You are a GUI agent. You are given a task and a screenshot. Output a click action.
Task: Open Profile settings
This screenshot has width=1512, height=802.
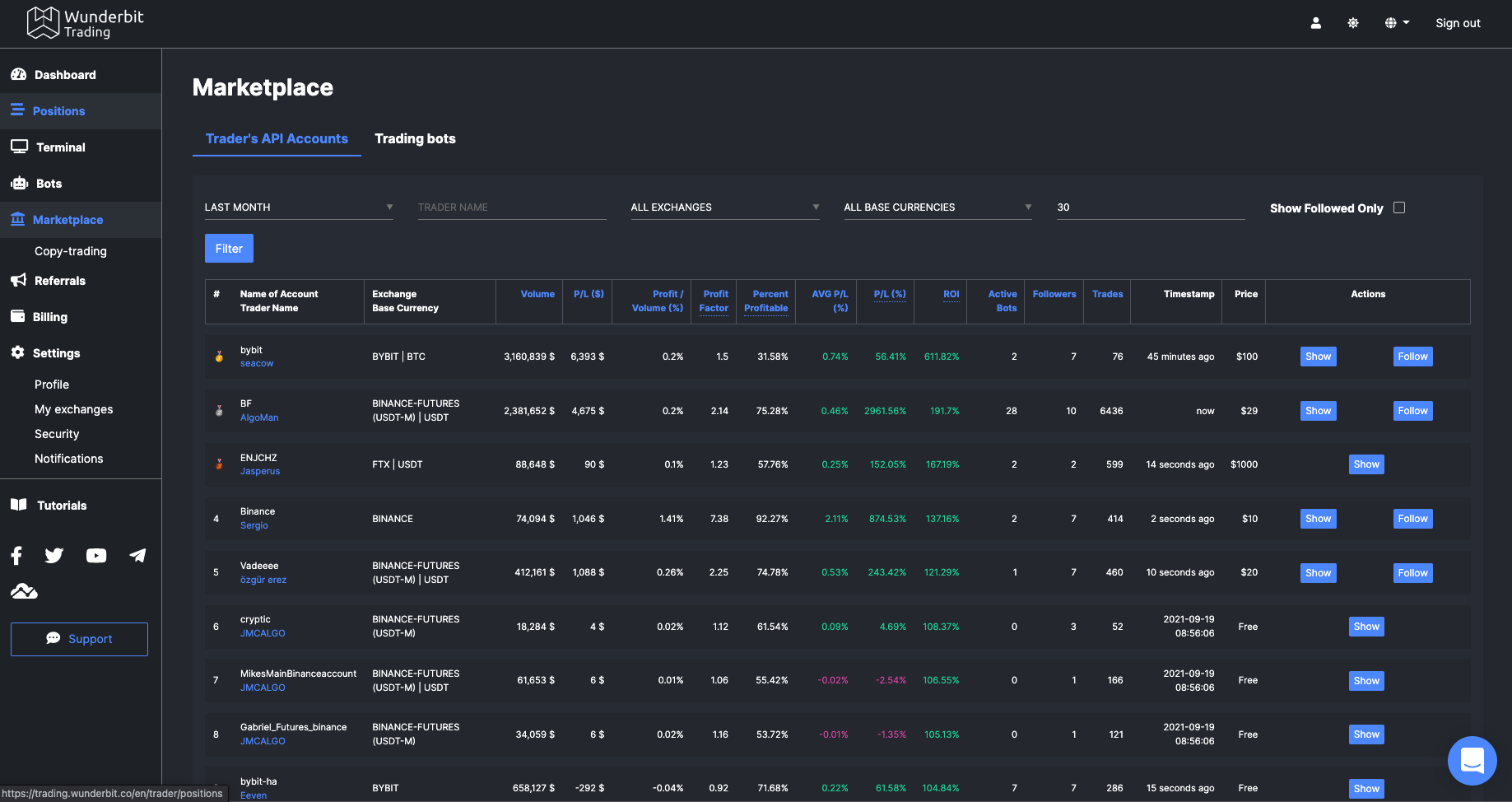(x=52, y=385)
